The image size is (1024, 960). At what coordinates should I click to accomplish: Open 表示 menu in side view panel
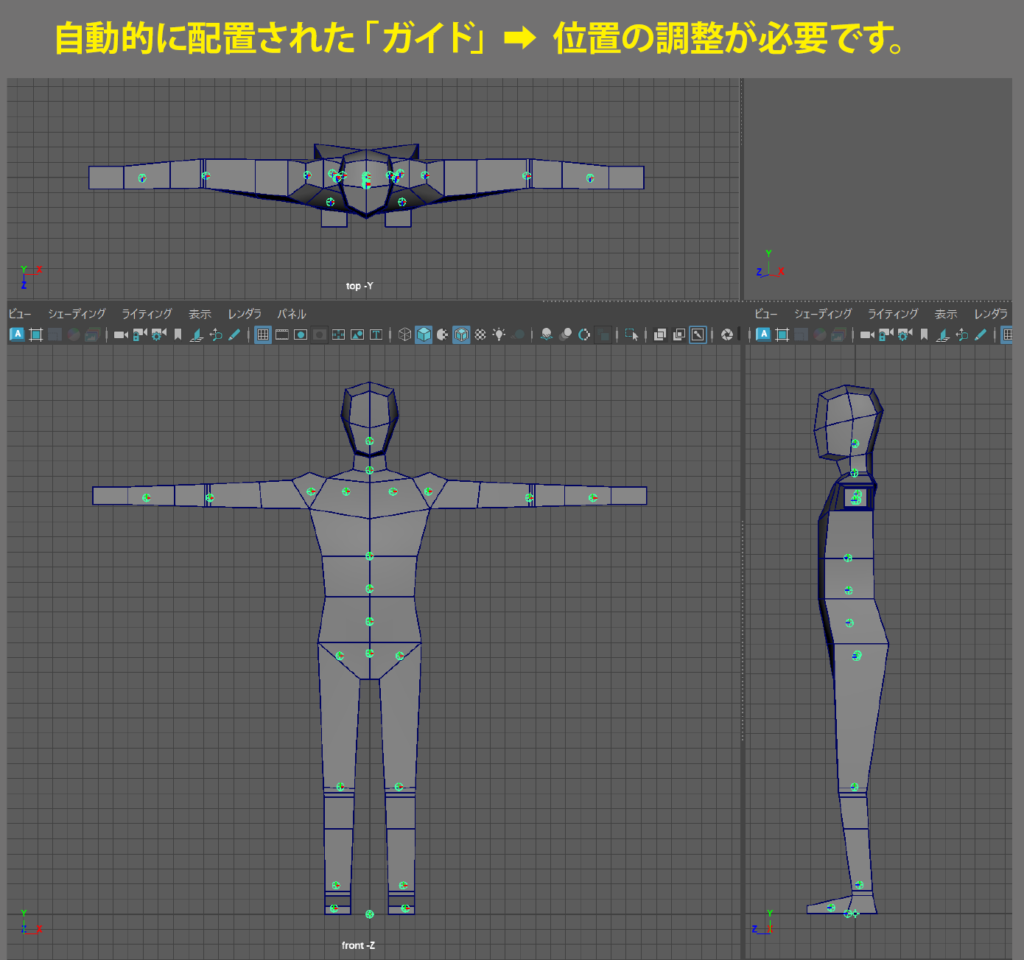tap(946, 314)
